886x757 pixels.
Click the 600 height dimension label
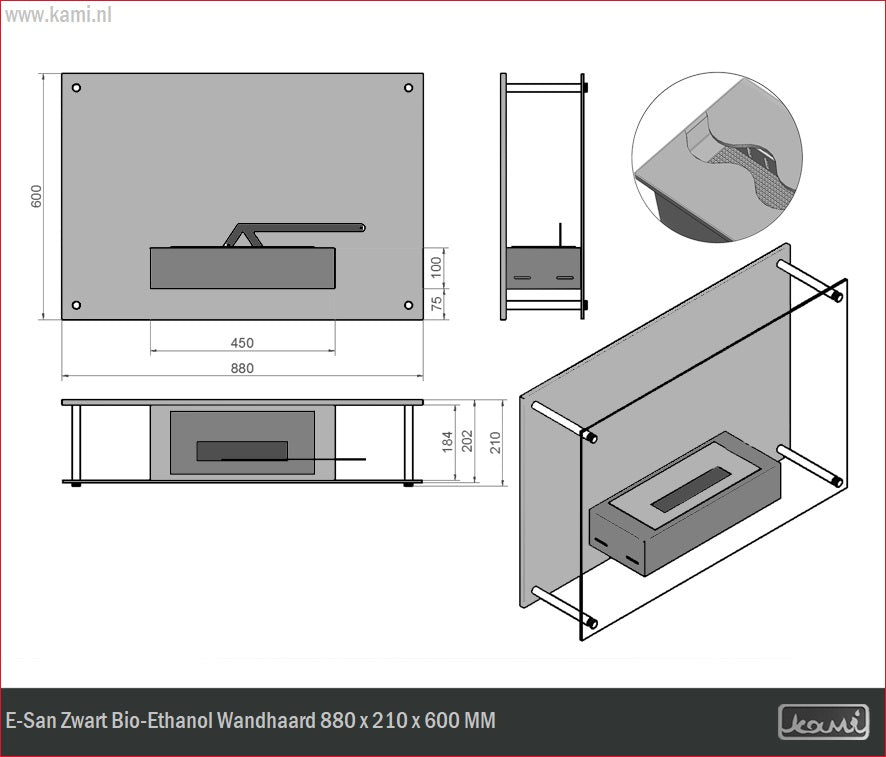(37, 196)
